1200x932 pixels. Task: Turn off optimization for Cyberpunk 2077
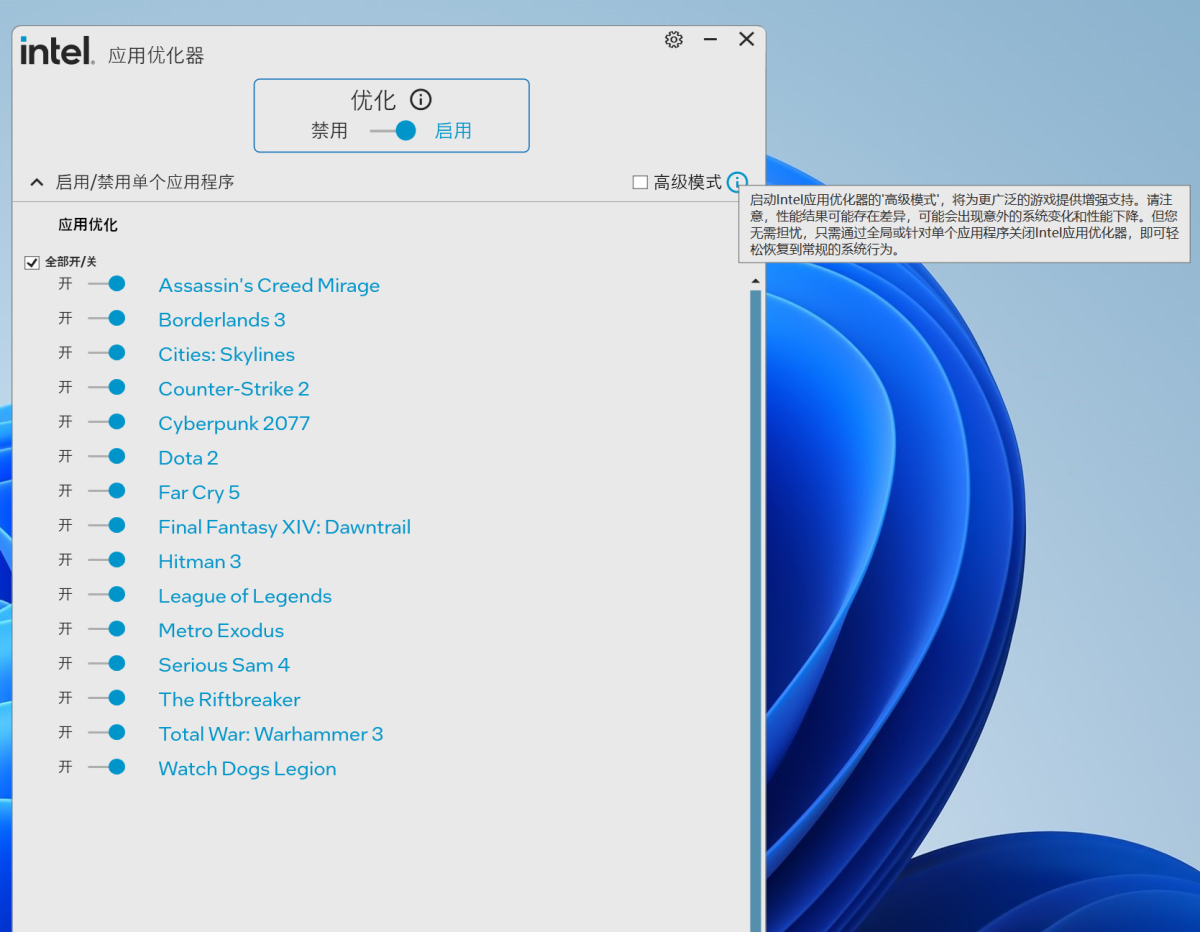(106, 422)
